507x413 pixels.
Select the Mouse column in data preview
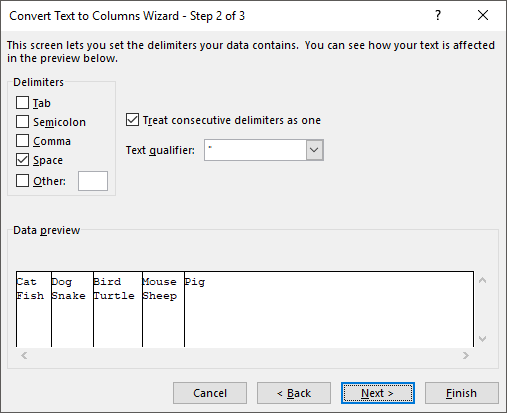[163, 309]
